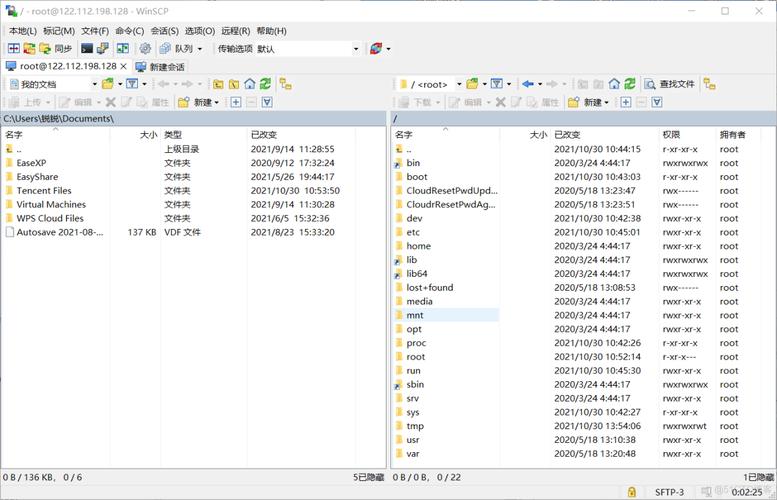Click the padlock encryption icon in status bar
This screenshot has height=500, width=777.
pyautogui.click(x=632, y=492)
